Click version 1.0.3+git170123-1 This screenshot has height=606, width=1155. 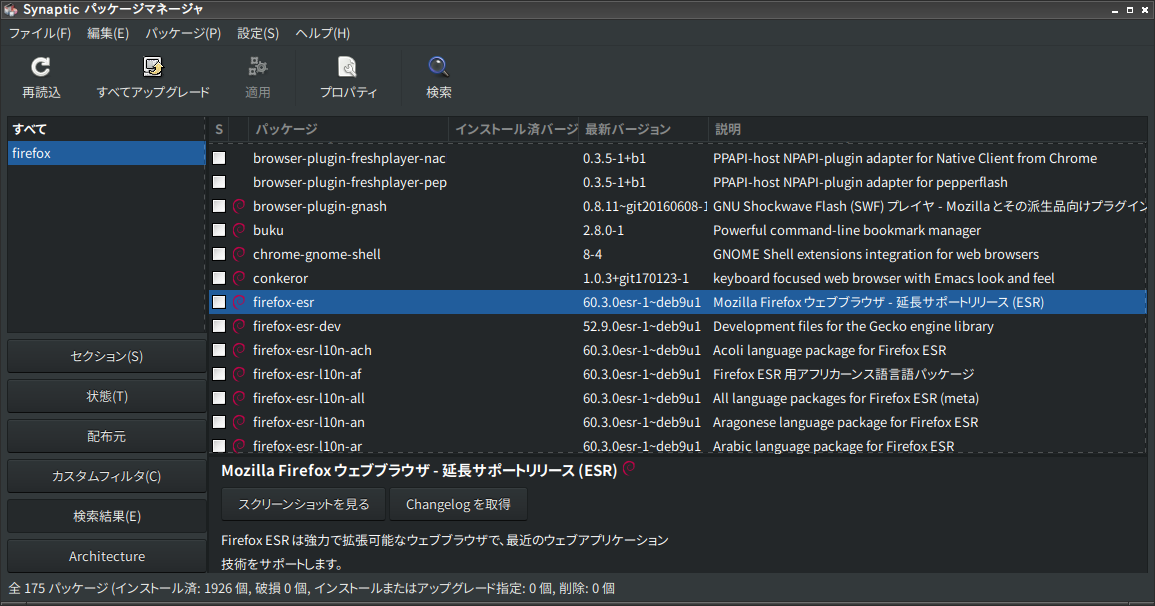click(636, 278)
